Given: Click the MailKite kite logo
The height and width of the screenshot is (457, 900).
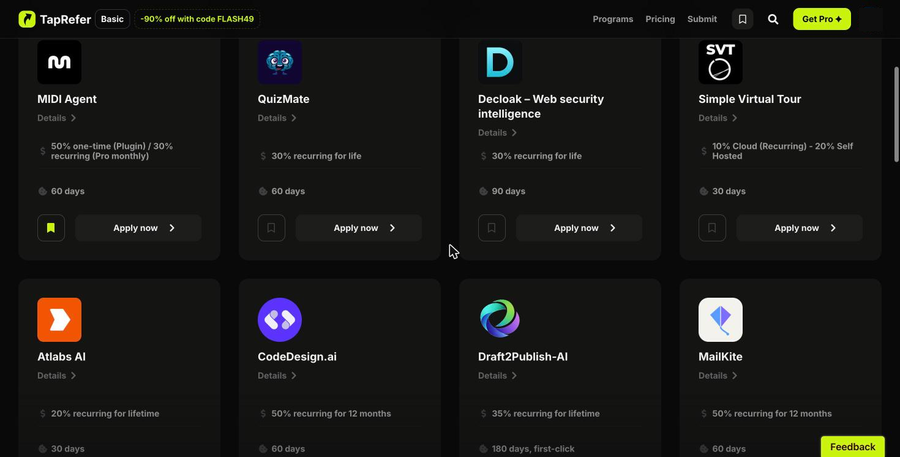Looking at the screenshot, I should 720,320.
